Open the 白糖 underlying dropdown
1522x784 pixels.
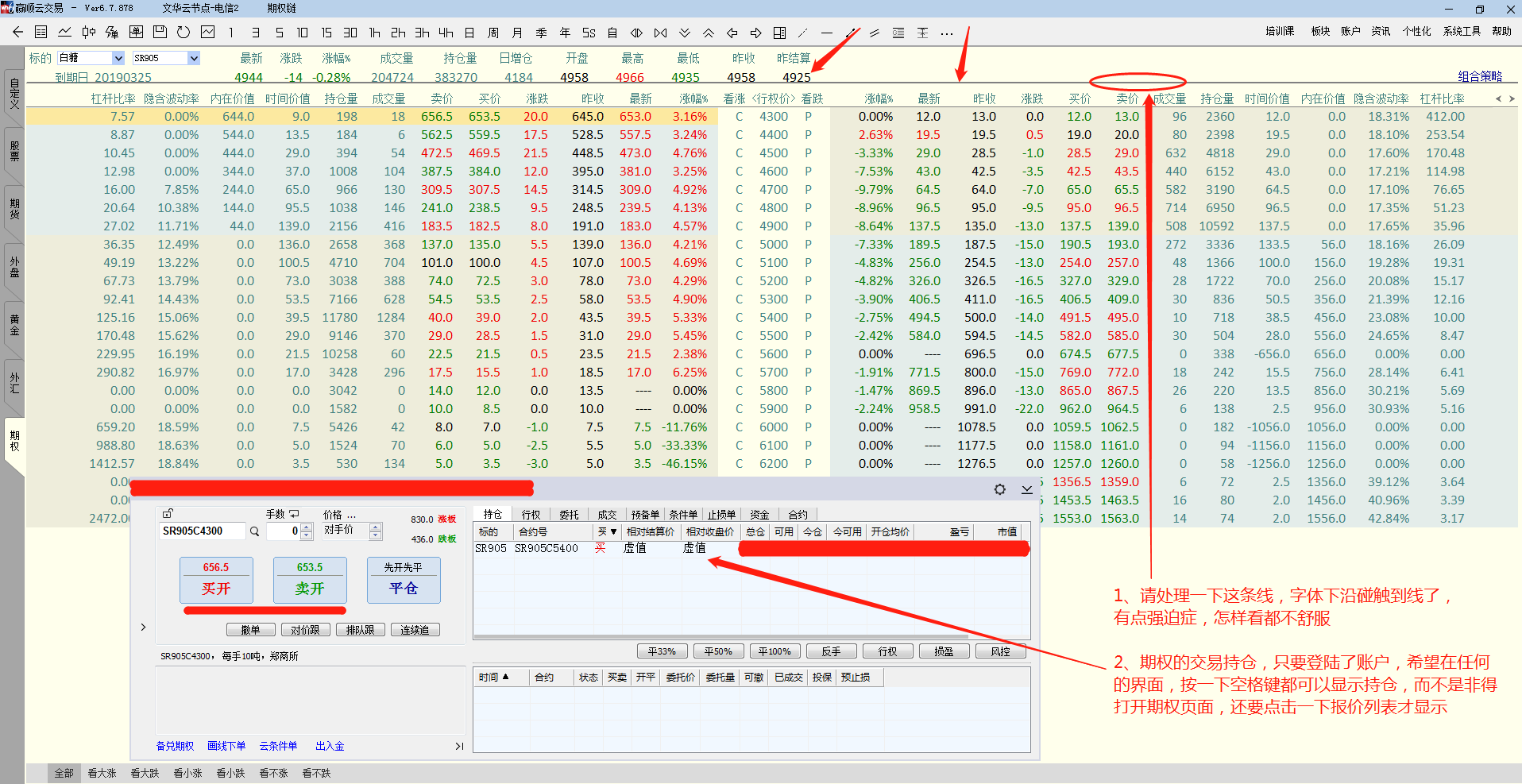tap(118, 58)
